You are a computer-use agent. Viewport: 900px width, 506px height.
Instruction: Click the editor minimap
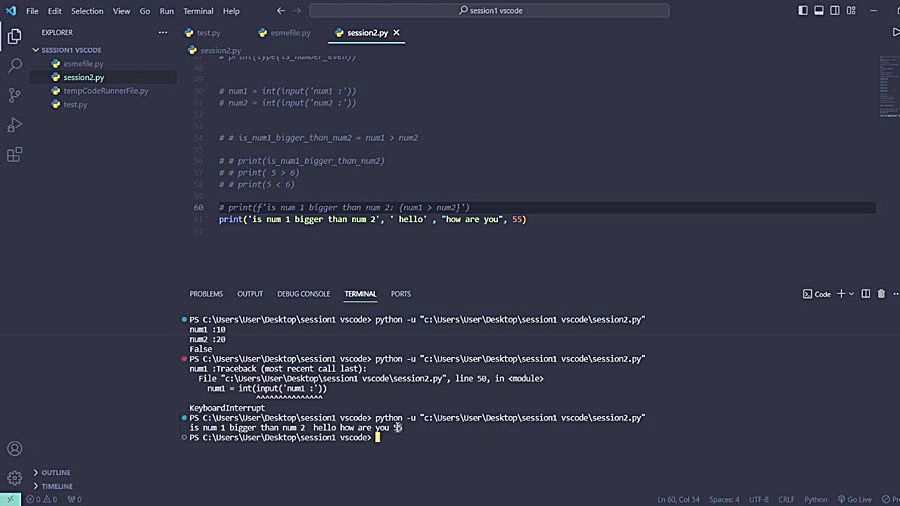point(889,86)
